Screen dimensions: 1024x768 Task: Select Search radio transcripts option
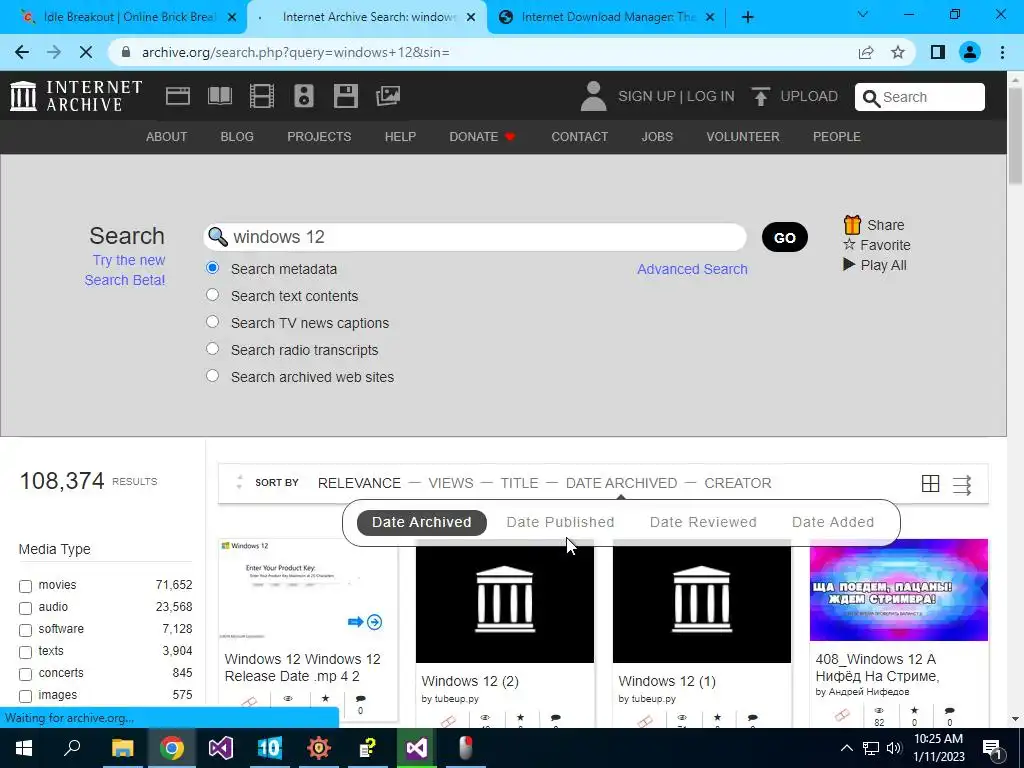pos(212,348)
